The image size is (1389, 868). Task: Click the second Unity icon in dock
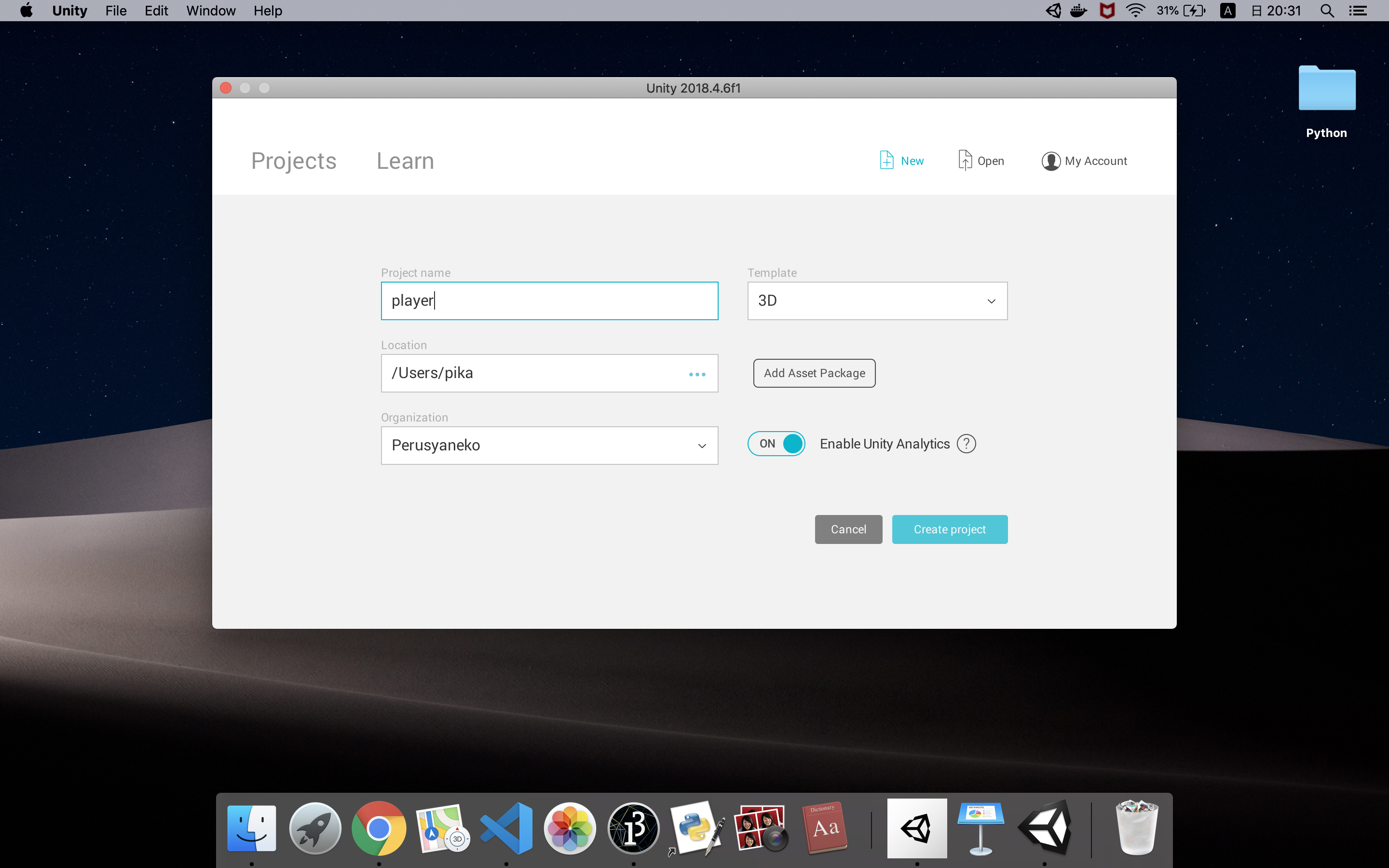tap(1048, 828)
